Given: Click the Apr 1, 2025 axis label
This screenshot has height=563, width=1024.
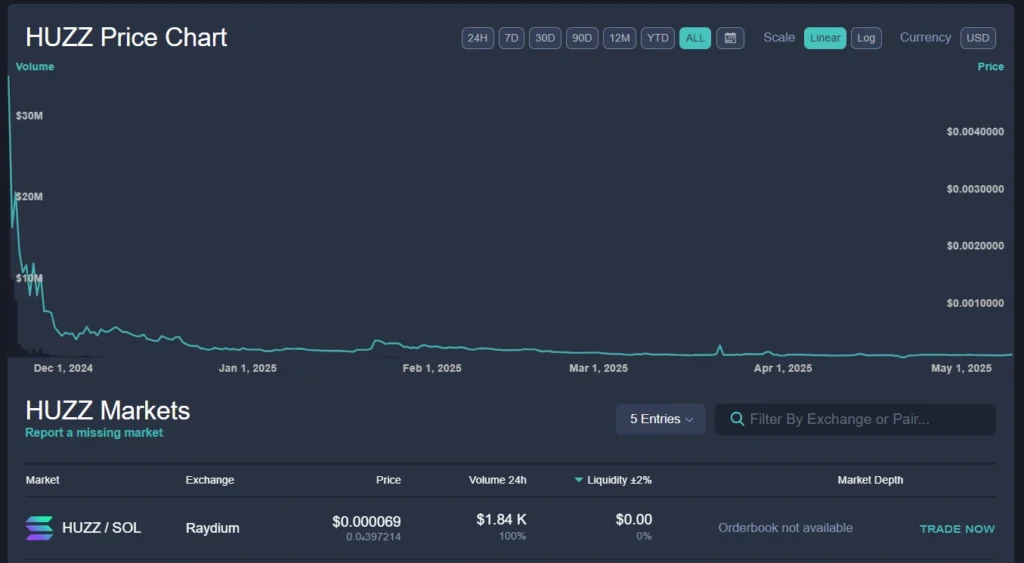Looking at the screenshot, I should click(783, 368).
